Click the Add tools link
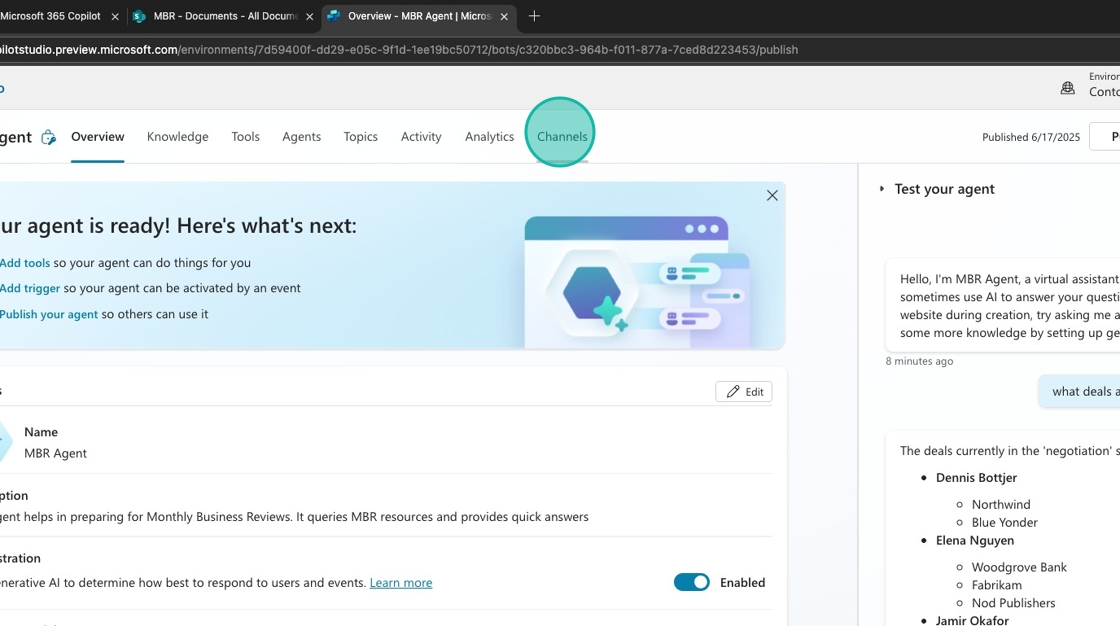The width and height of the screenshot is (1120, 626). click(25, 263)
